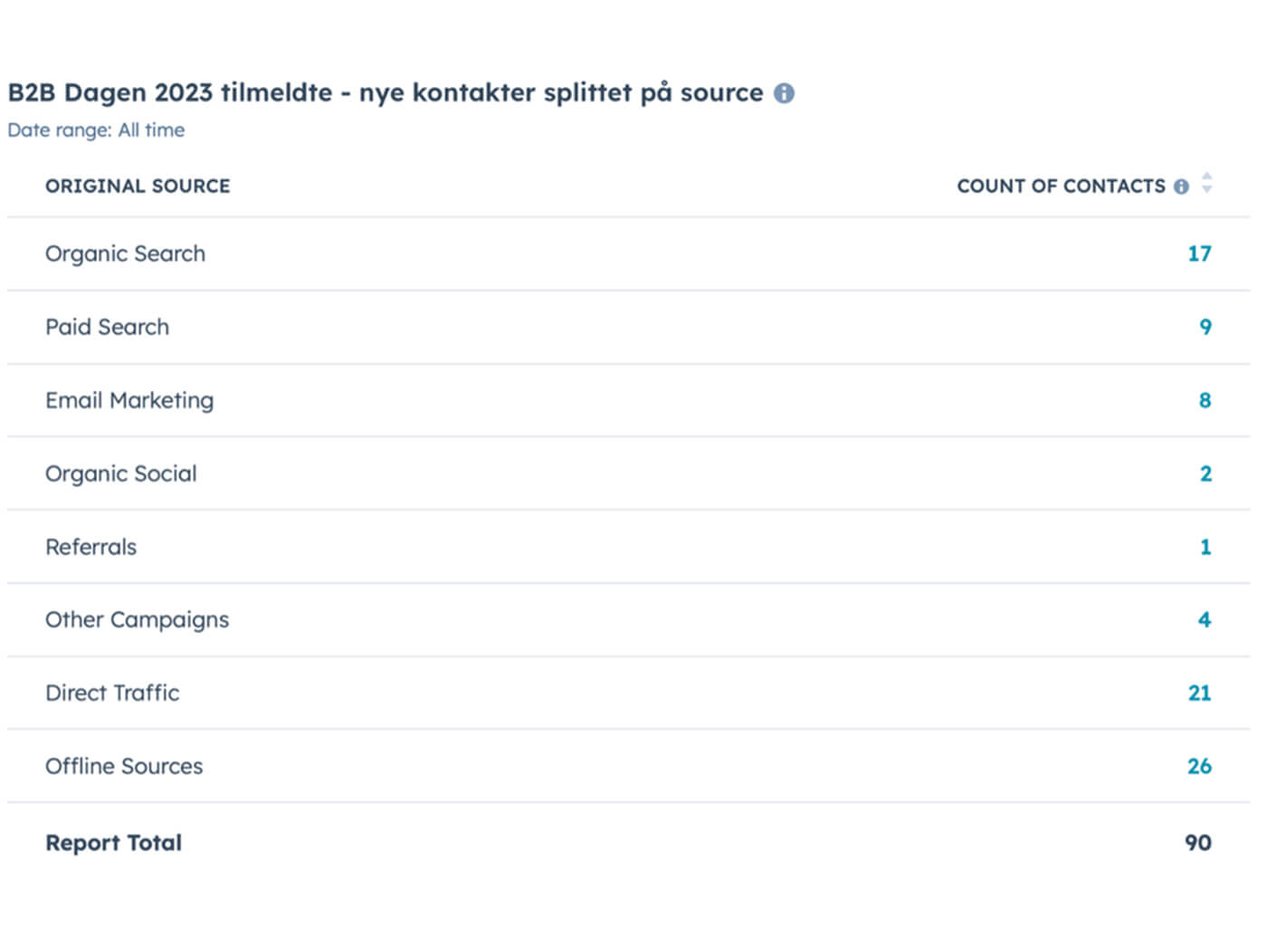Screen dimensions: 1267x929
Task: Click the Original Source column header
Action: [x=137, y=186]
